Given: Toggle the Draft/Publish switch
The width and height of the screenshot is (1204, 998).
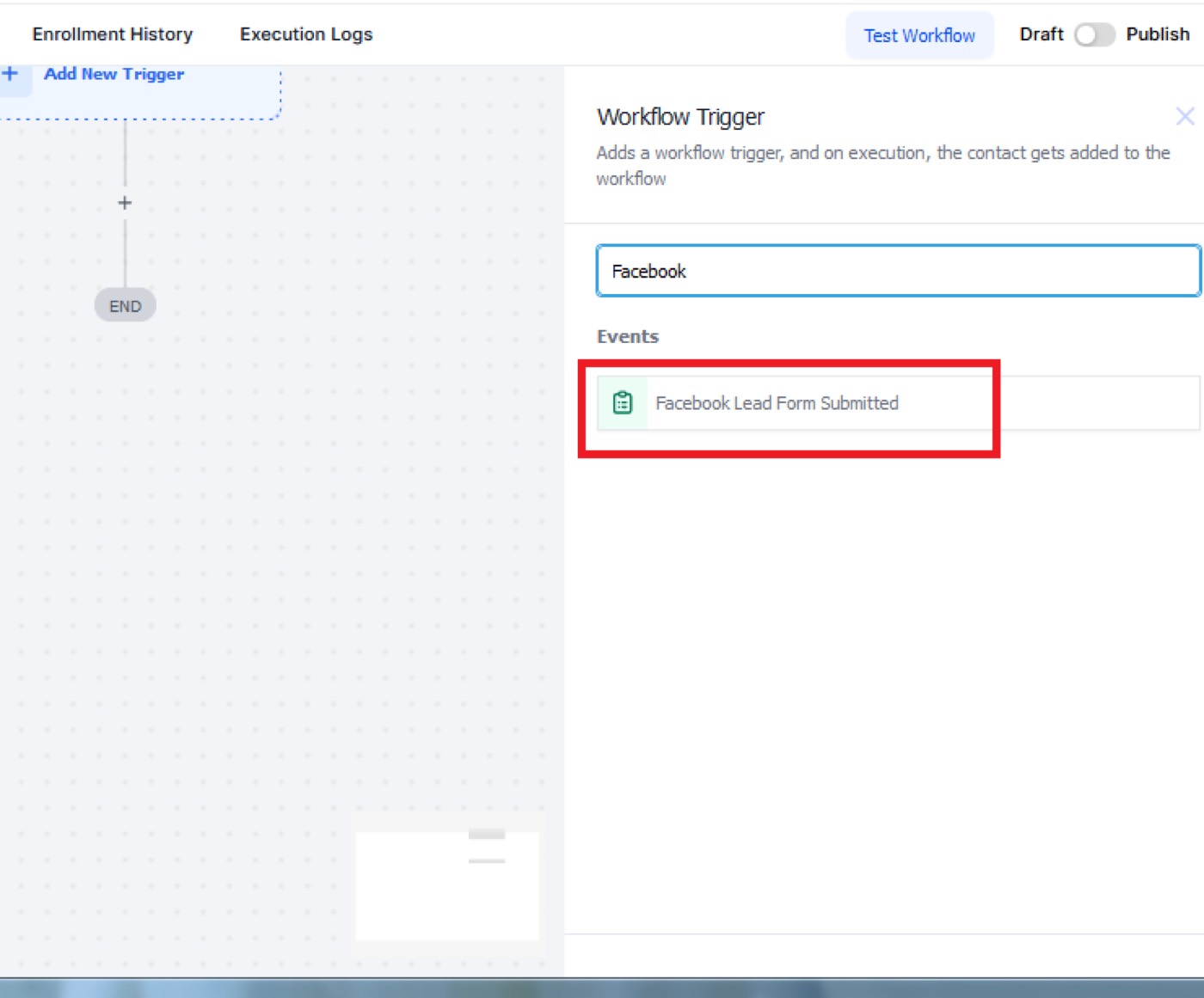Looking at the screenshot, I should click(1094, 34).
